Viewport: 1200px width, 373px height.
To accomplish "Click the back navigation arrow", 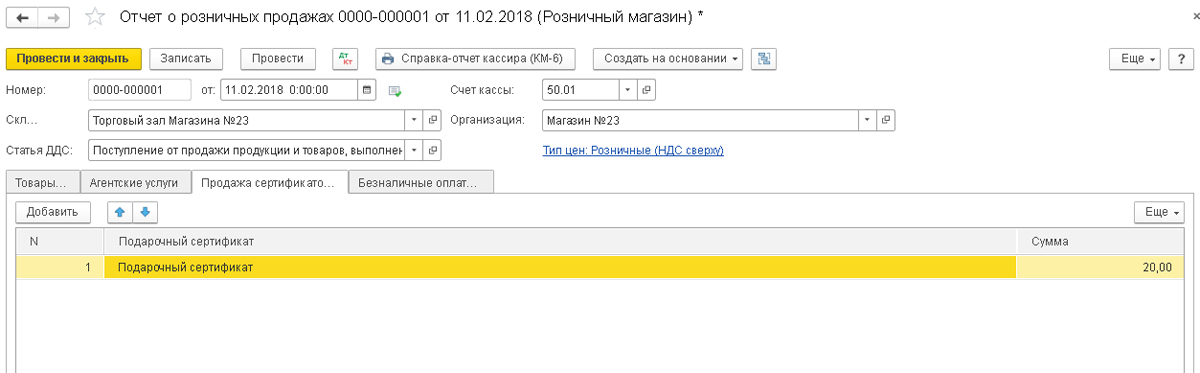I will tap(23, 16).
